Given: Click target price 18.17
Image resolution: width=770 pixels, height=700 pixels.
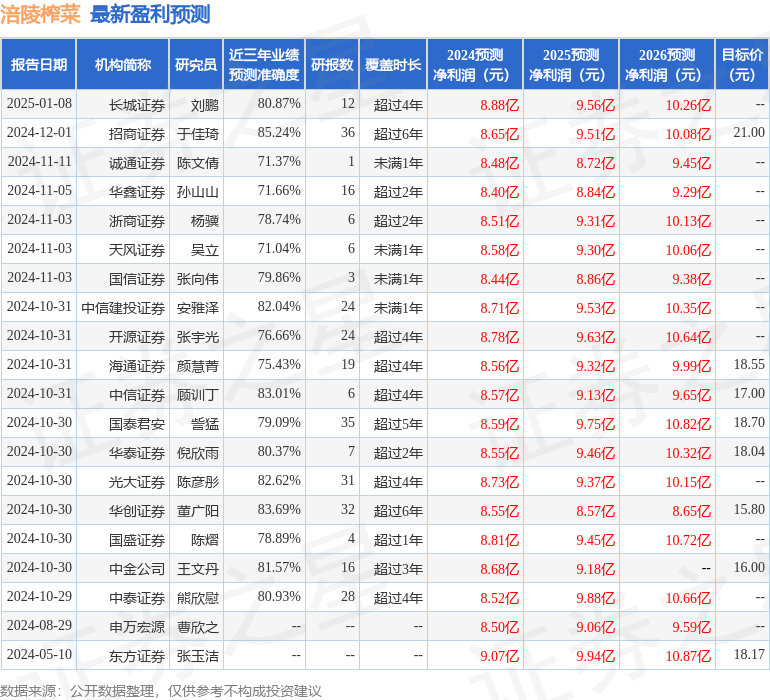Looking at the screenshot, I should (x=749, y=654).
